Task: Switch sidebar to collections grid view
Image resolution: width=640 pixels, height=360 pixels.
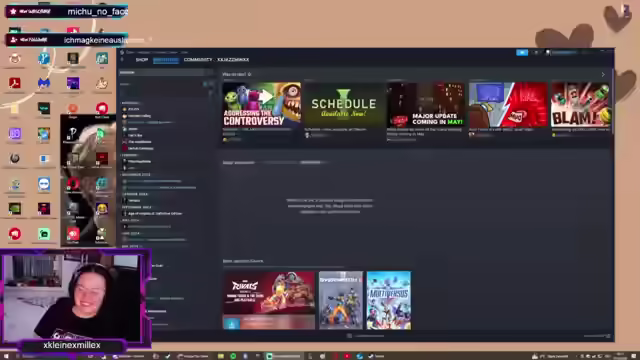Action: coord(210,72)
